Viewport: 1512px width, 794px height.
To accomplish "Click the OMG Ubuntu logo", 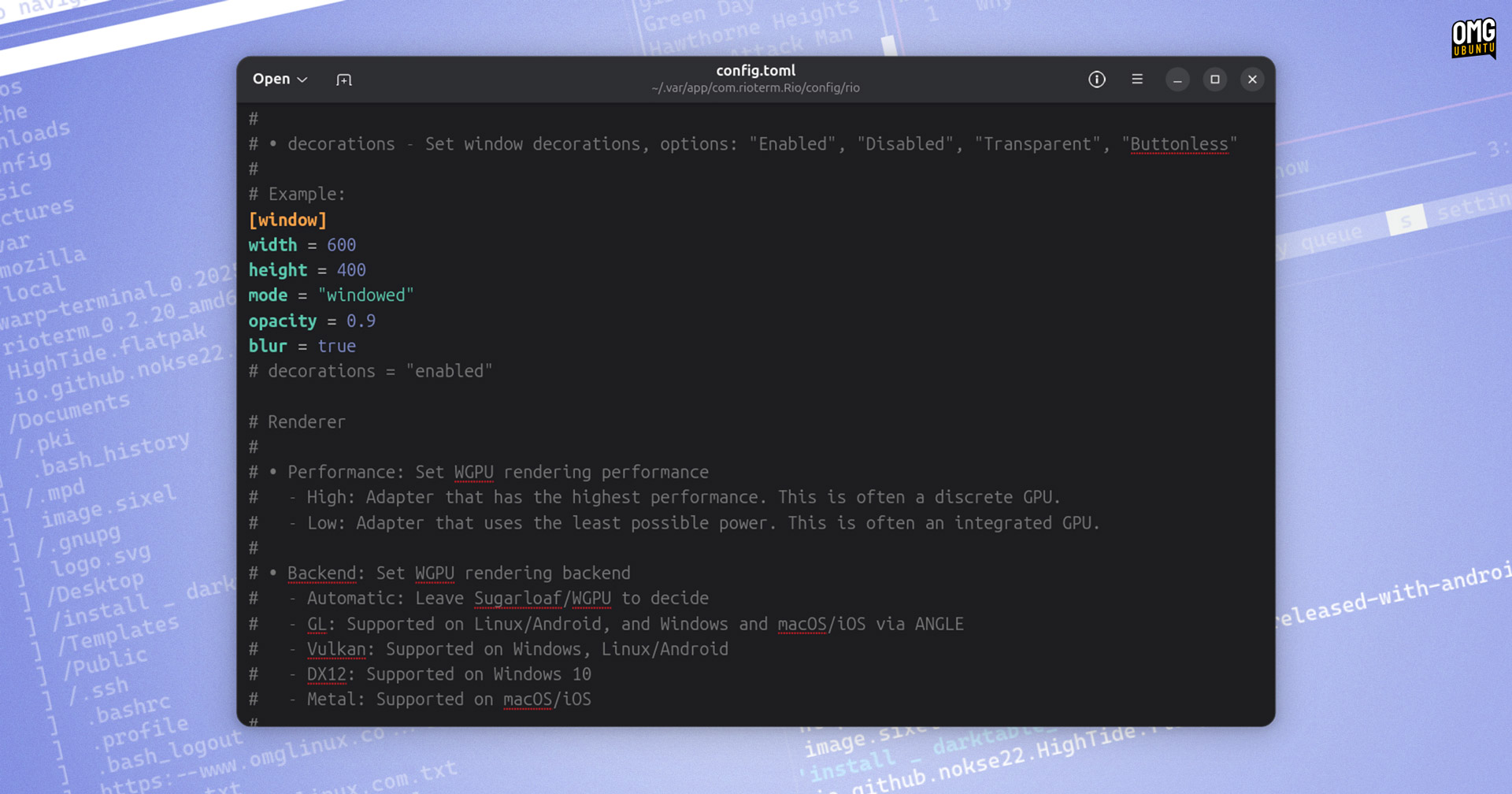I will (x=1473, y=39).
